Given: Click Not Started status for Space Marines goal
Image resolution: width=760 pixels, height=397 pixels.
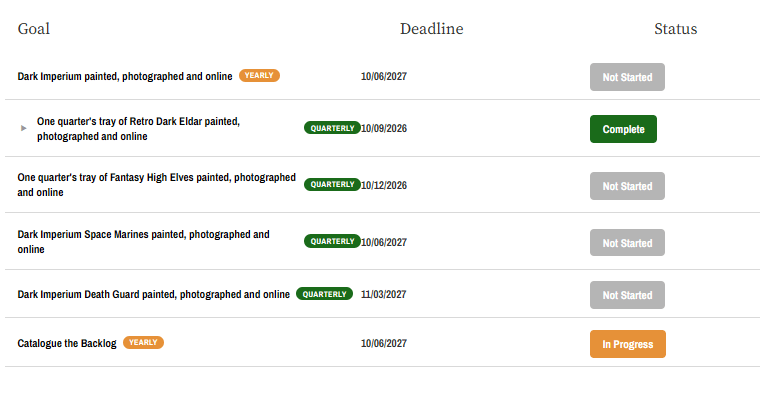Looking at the screenshot, I should pos(627,243).
